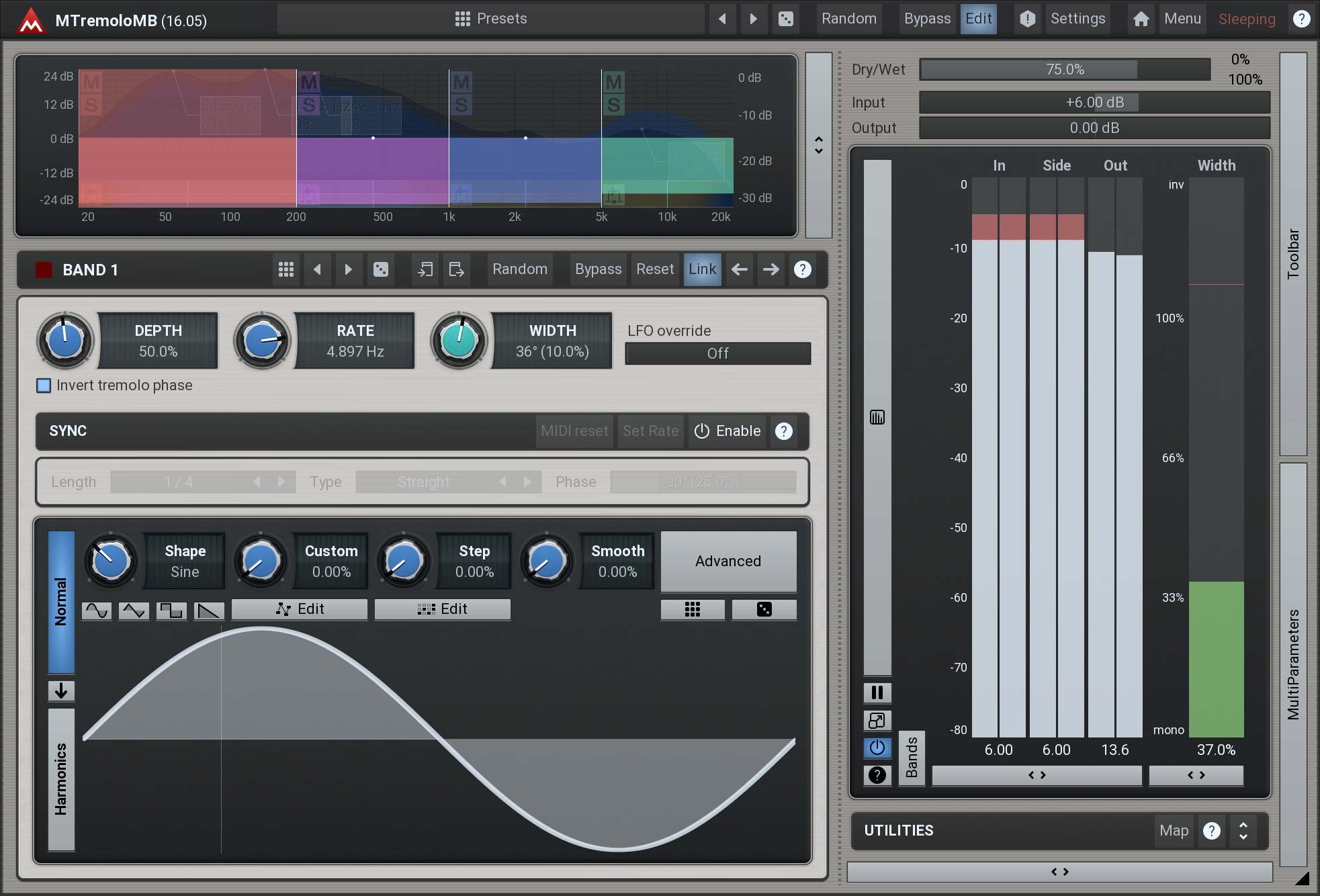This screenshot has width=1320, height=896.
Task: Toggle Band 1 Bypass
Action: point(598,269)
